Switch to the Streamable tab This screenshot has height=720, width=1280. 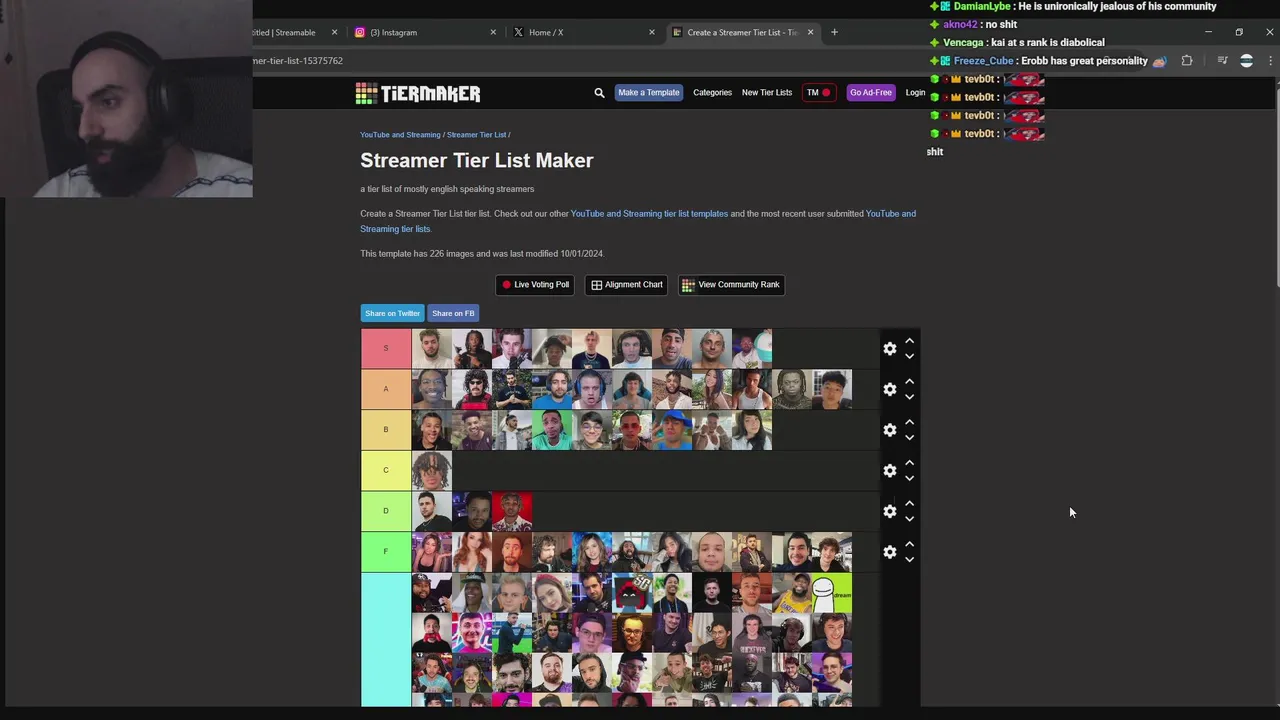296,32
